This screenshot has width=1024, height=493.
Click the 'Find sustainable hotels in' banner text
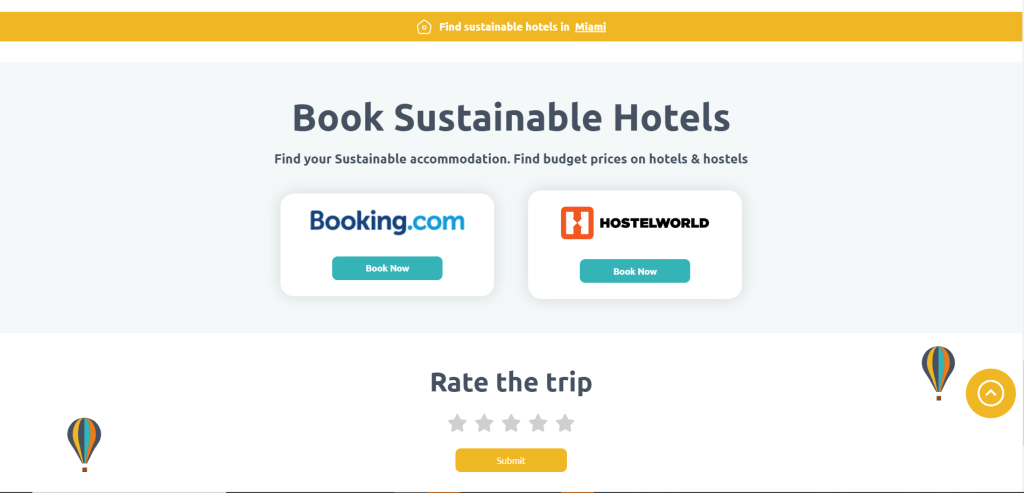(504, 27)
